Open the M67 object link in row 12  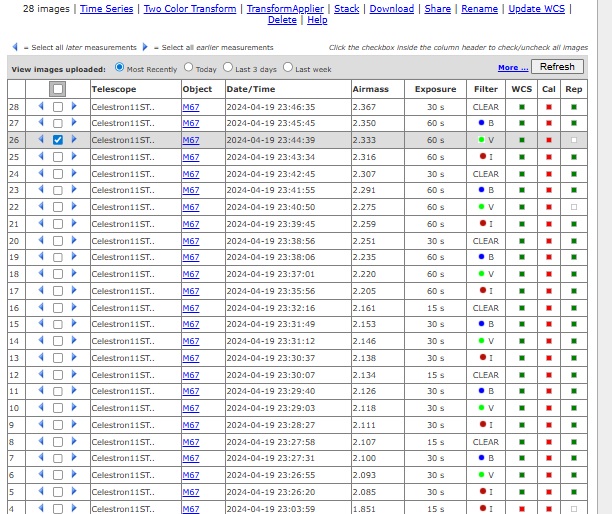[x=190, y=374]
